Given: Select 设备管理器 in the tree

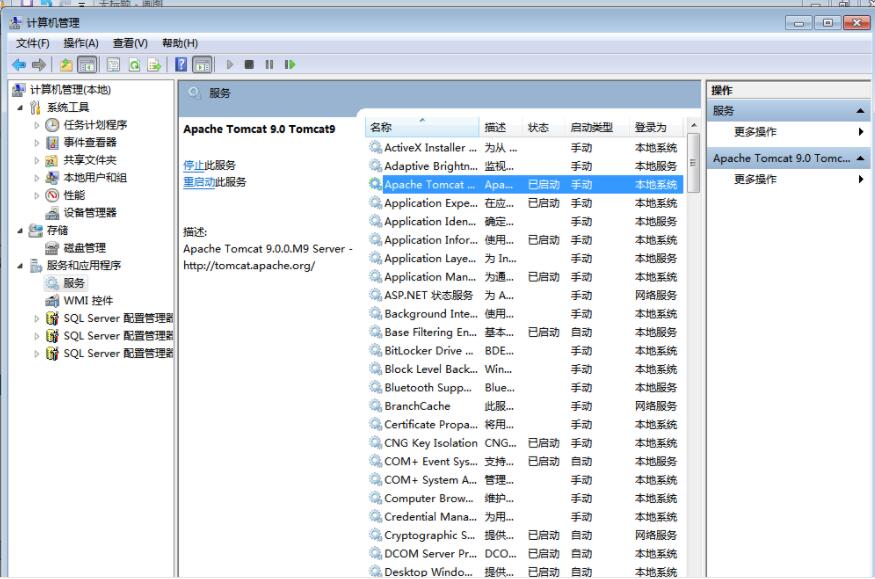Looking at the screenshot, I should (x=90, y=213).
